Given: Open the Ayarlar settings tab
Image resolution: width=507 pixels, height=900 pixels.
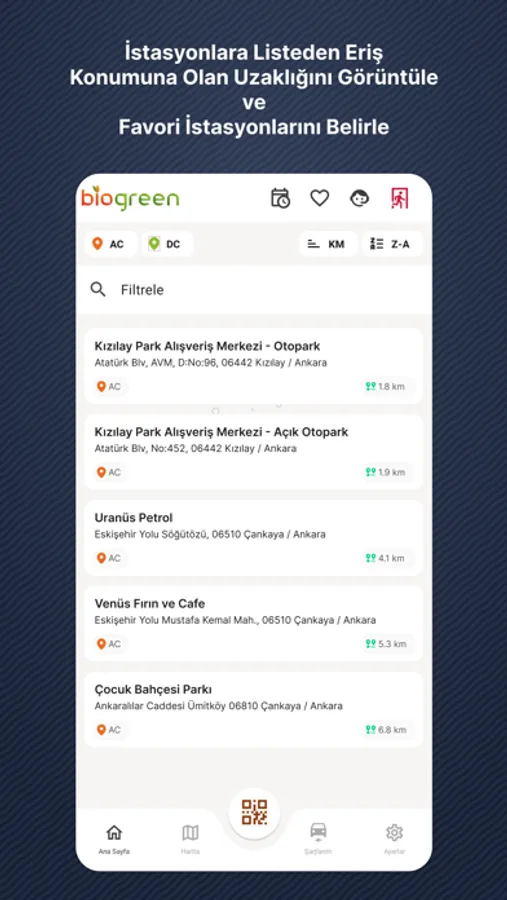Looking at the screenshot, I should click(394, 839).
